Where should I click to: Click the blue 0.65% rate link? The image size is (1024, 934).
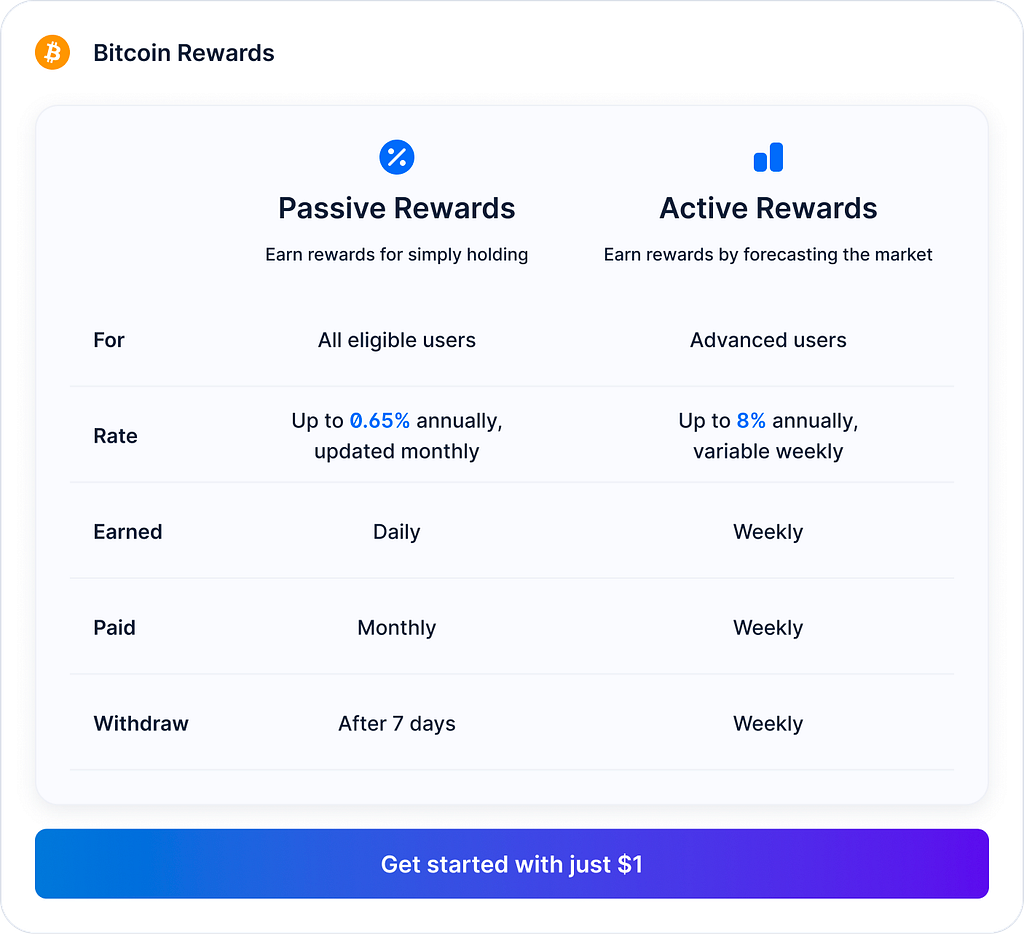(x=379, y=421)
